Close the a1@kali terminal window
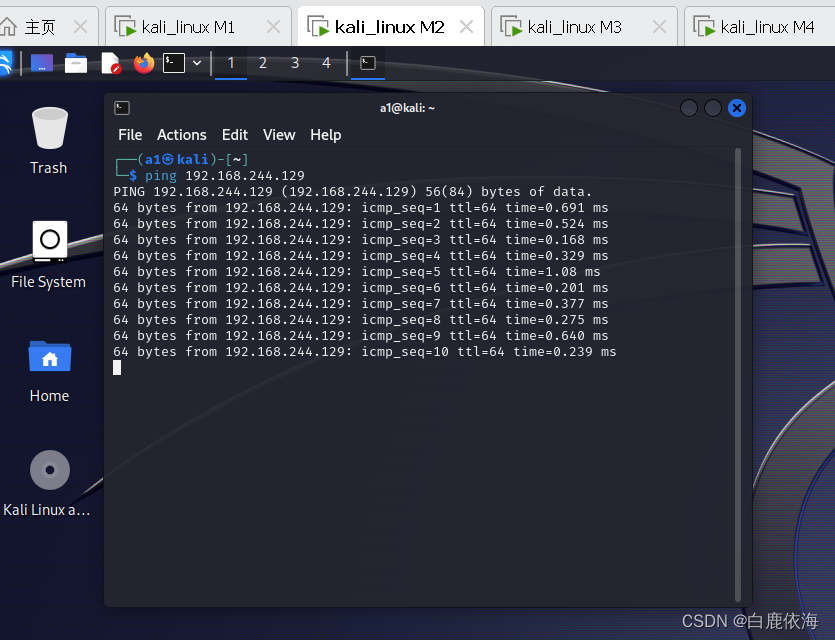Viewport: 835px width, 640px height. (736, 108)
